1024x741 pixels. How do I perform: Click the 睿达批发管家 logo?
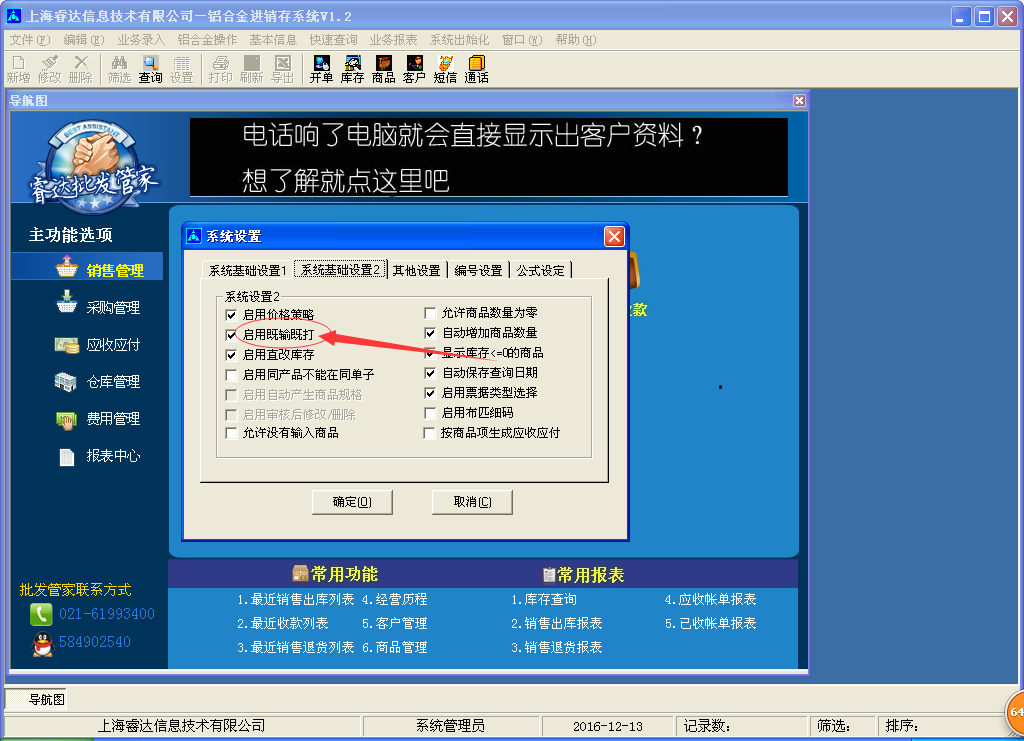93,168
